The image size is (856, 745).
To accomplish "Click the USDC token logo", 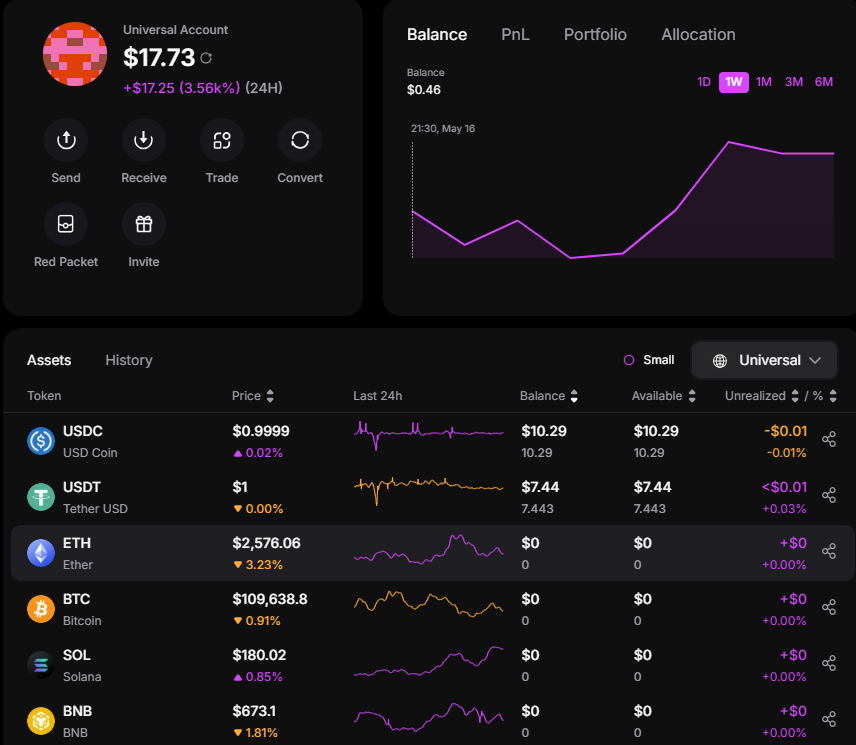I will [41, 441].
